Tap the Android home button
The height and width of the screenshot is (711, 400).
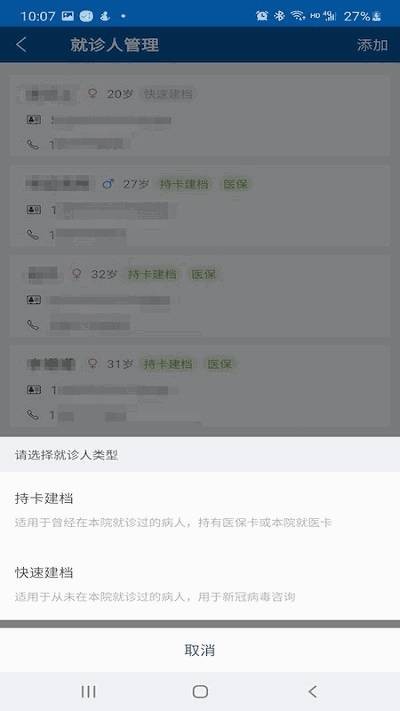coord(200,691)
